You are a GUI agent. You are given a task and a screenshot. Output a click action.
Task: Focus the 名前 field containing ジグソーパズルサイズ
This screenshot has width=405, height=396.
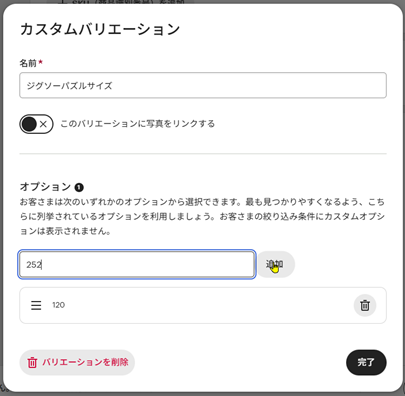pyautogui.click(x=203, y=85)
